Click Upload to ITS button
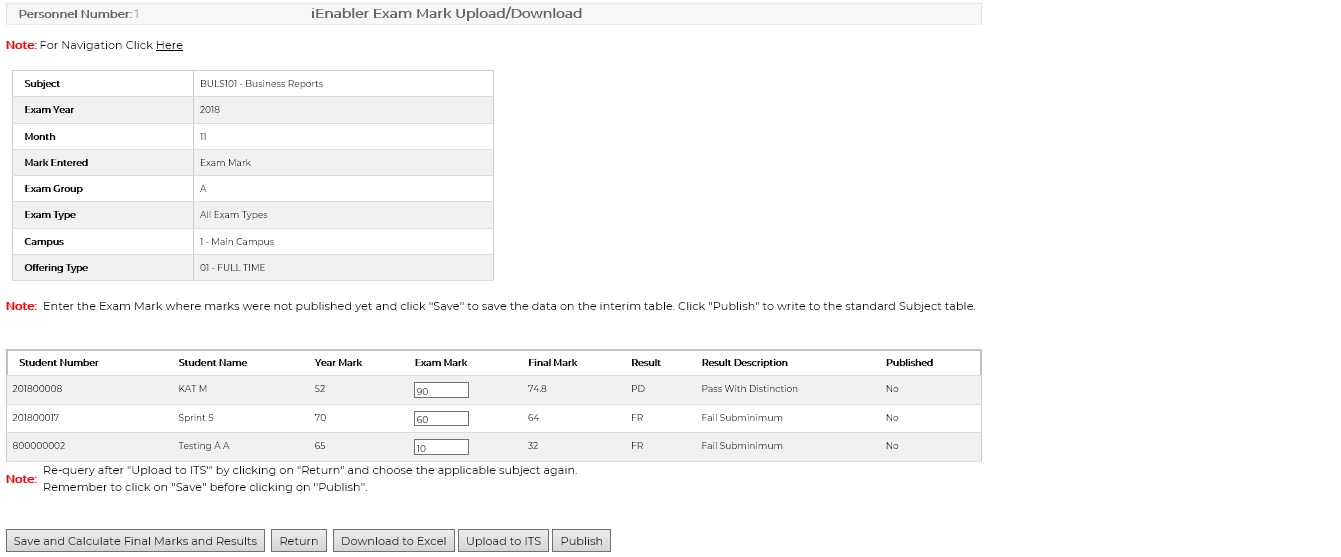 503,541
